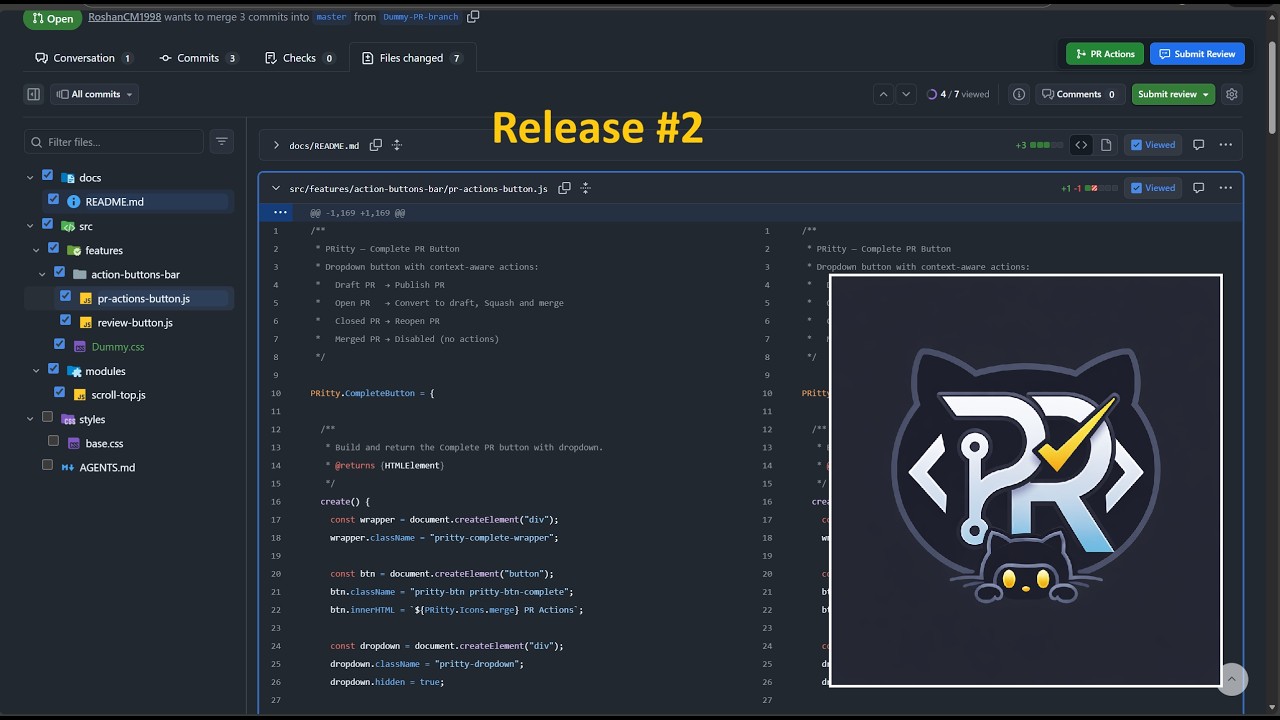1280x720 pixels.
Task: Open the Dummy-PR-branch link
Action: point(421,16)
